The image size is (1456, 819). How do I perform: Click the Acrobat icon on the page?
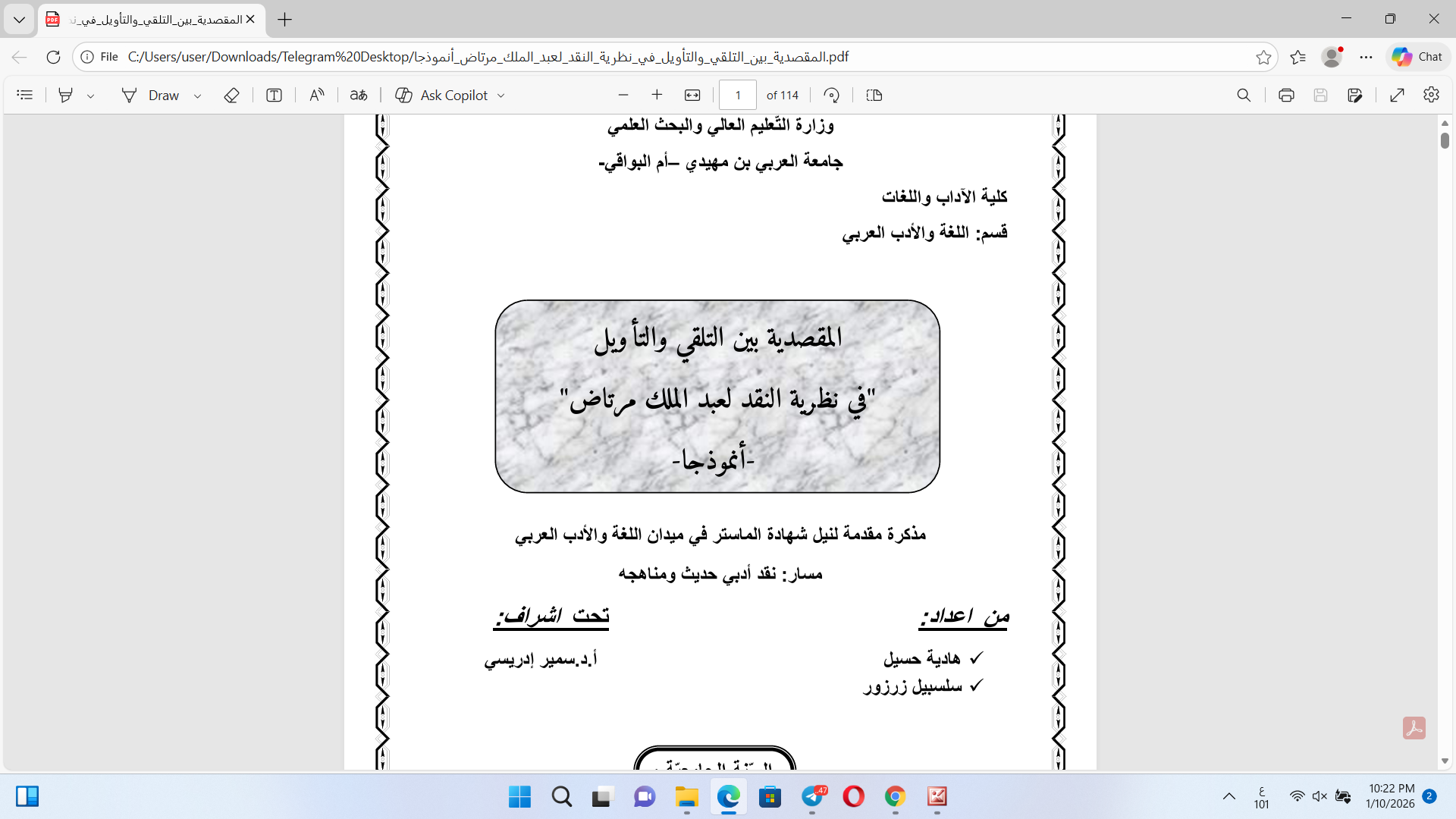pos(1414,728)
